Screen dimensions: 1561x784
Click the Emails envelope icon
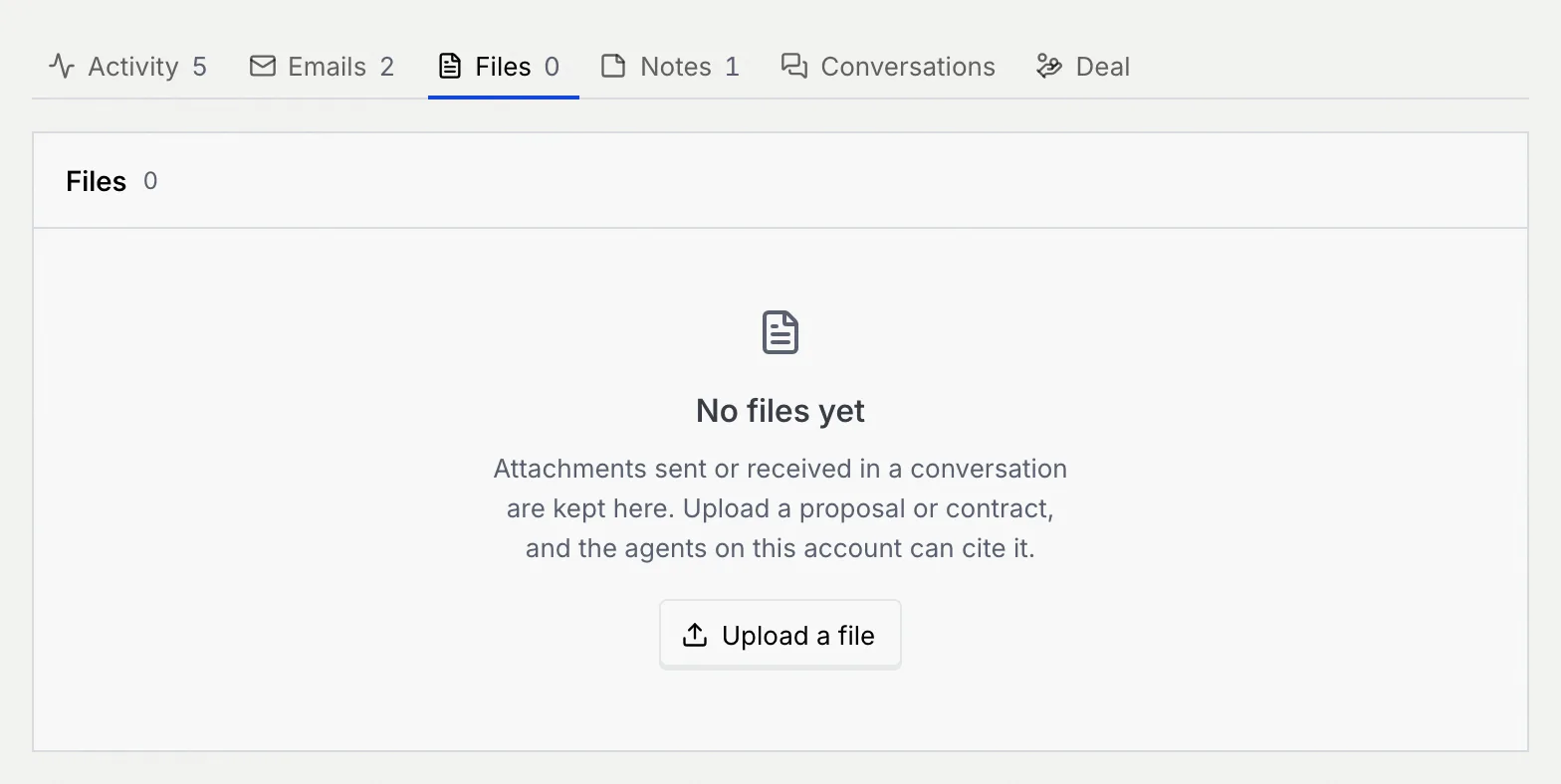point(263,67)
